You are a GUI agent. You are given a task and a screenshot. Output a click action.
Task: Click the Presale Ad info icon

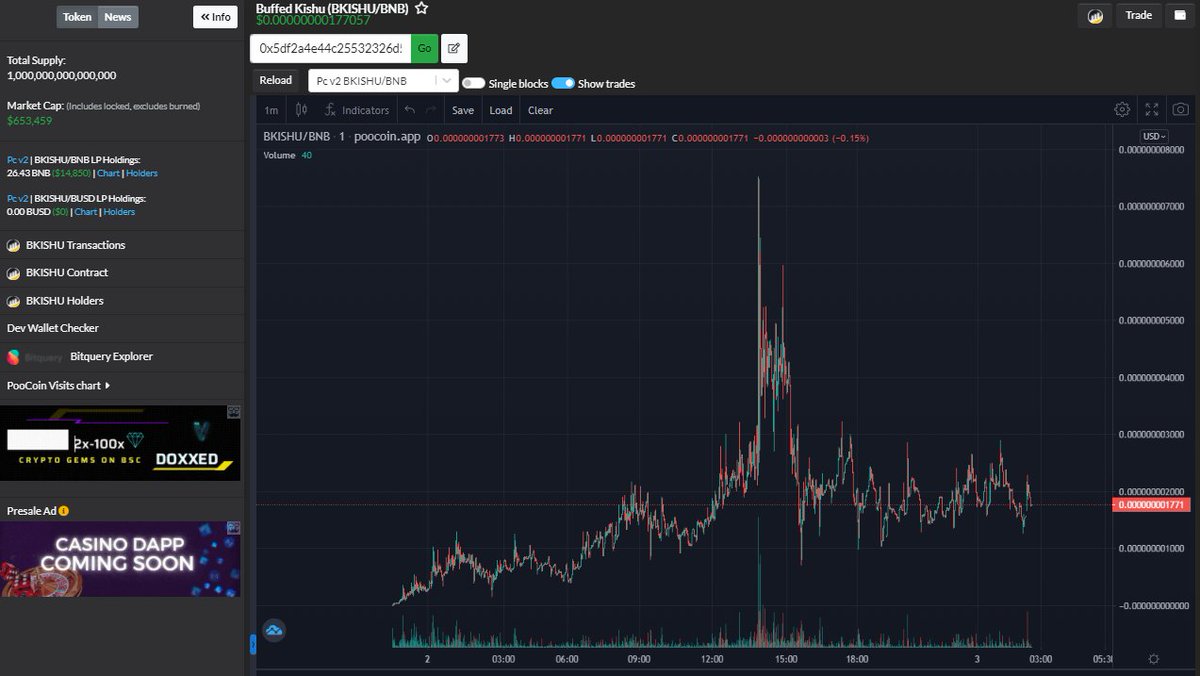(64, 511)
